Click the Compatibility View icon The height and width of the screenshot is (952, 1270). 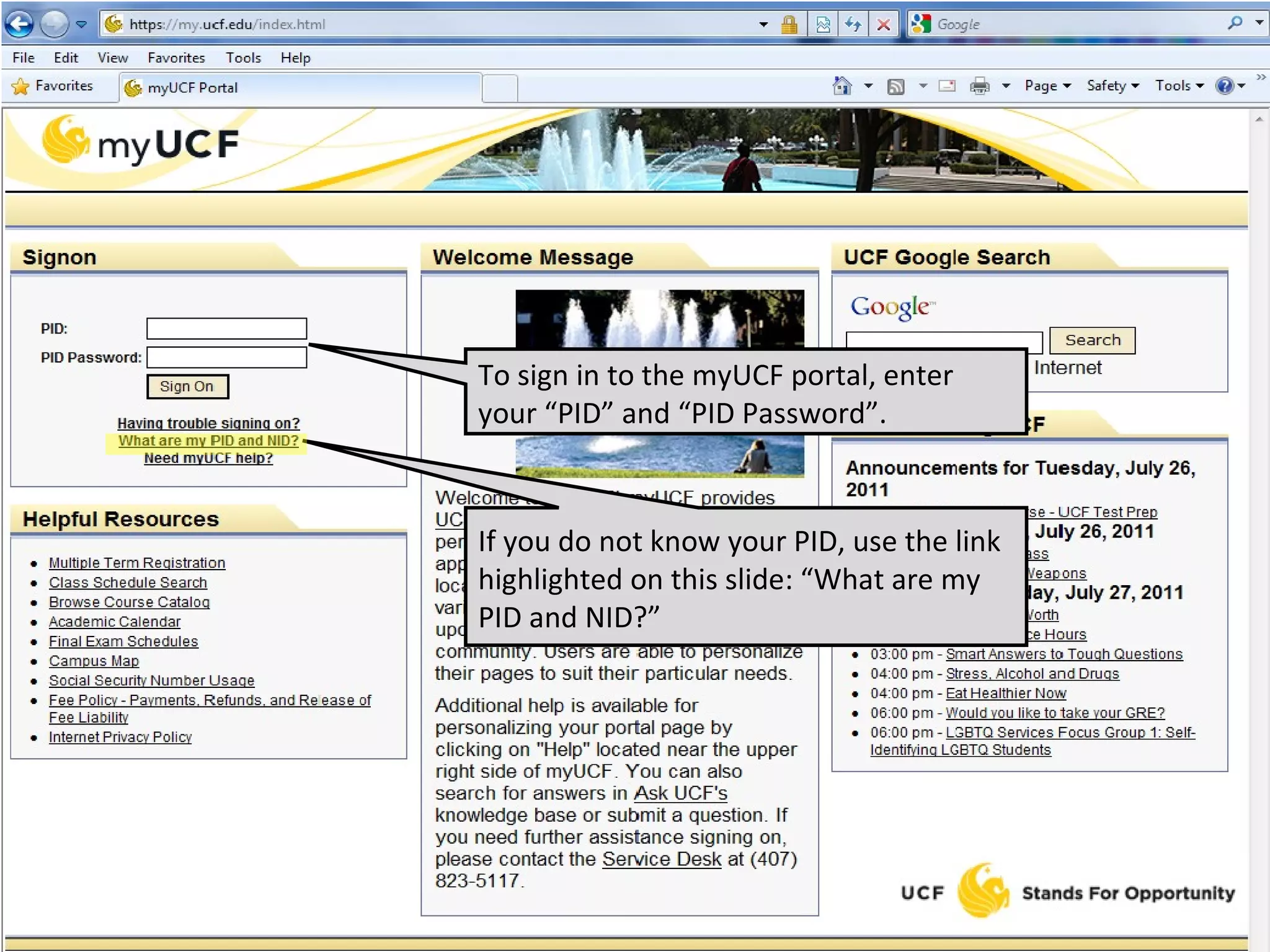823,25
